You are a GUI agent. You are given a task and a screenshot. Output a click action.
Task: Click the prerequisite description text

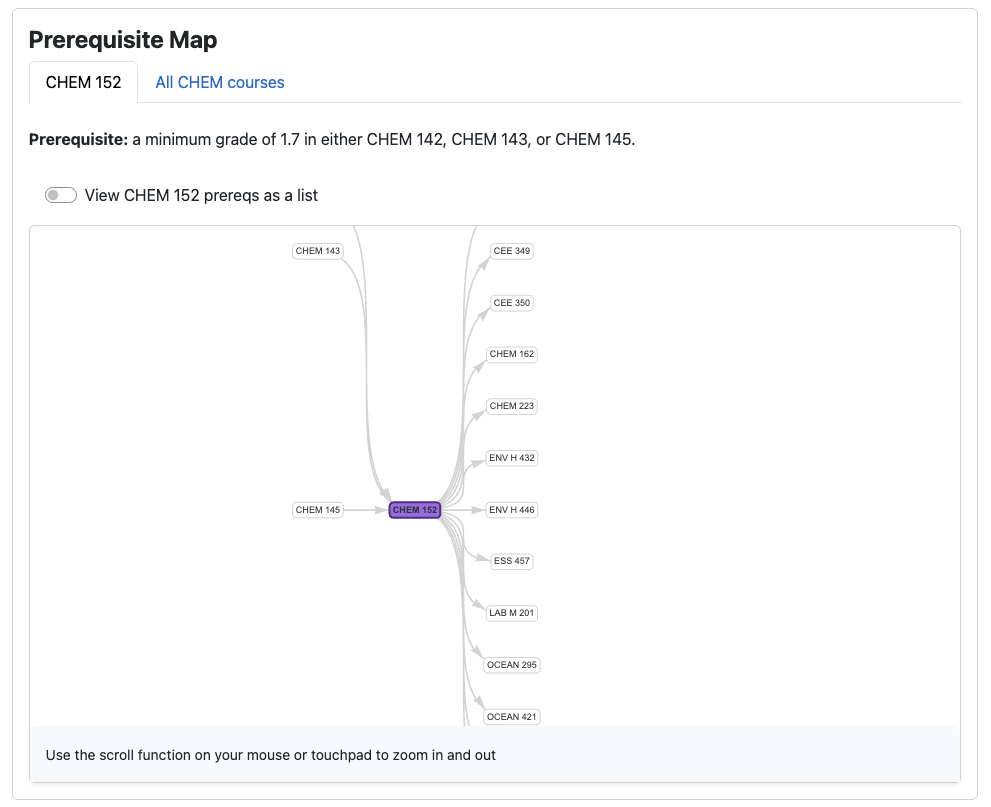pyautogui.click(x=332, y=139)
